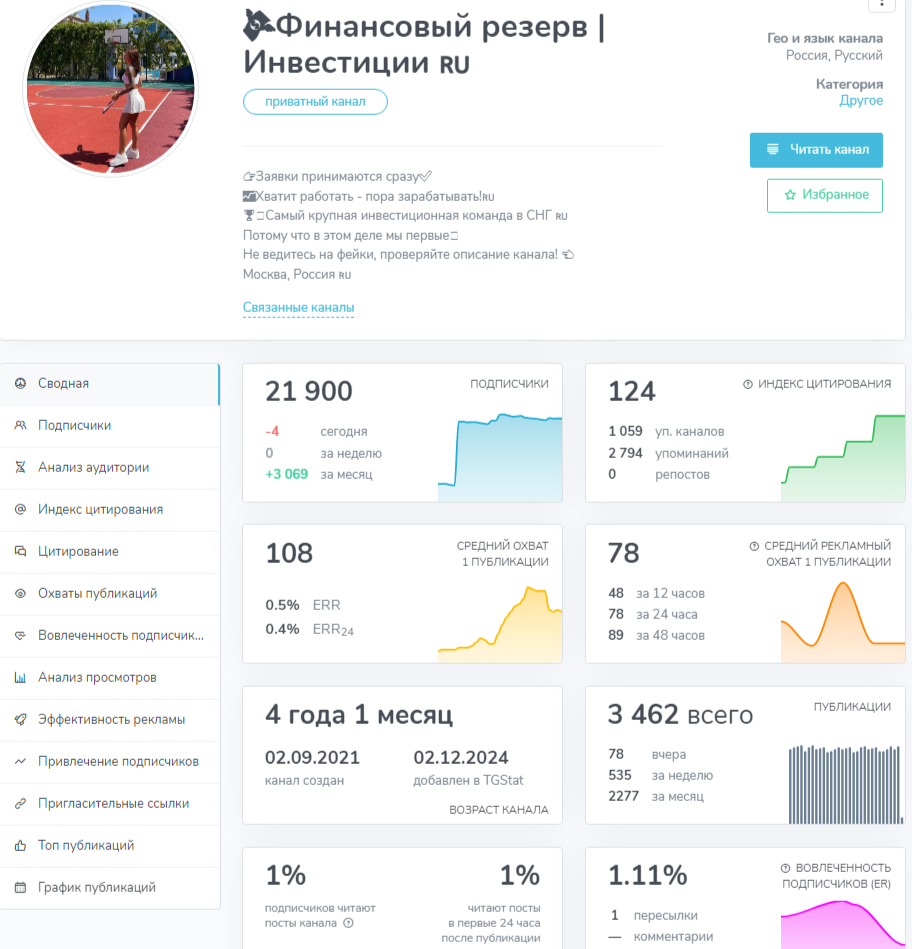912x949 pixels.
Task: Click the average reach yellow chart
Action: click(500, 624)
